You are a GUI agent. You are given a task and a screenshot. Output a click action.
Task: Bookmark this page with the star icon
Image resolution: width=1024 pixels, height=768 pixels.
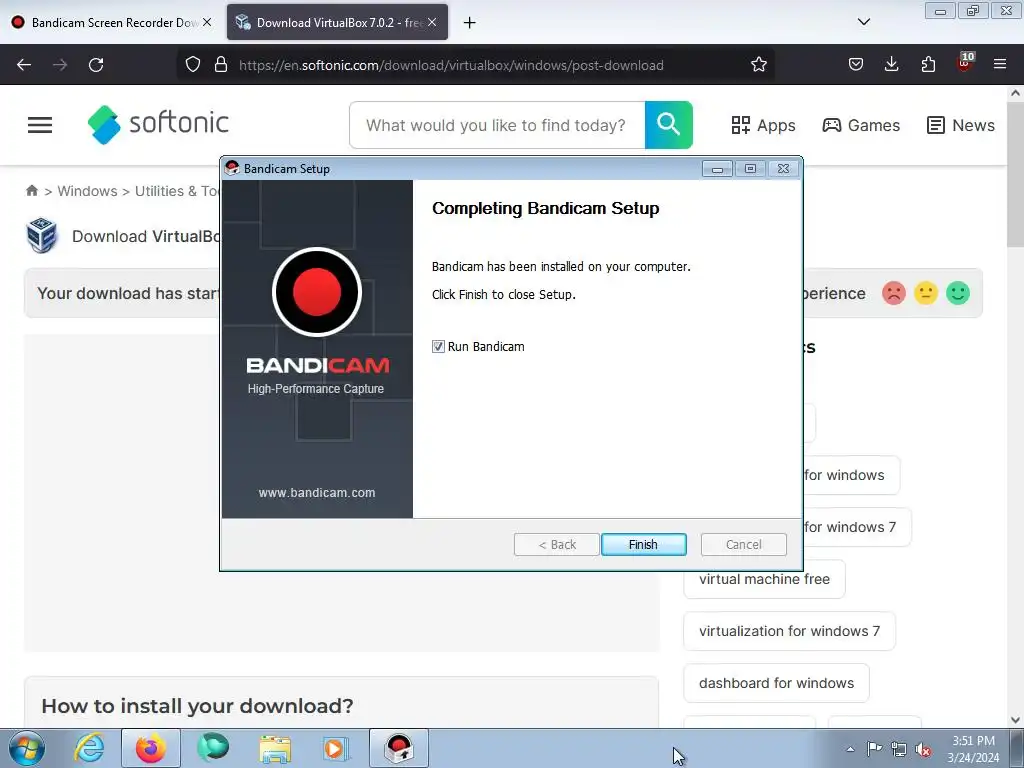pos(758,65)
